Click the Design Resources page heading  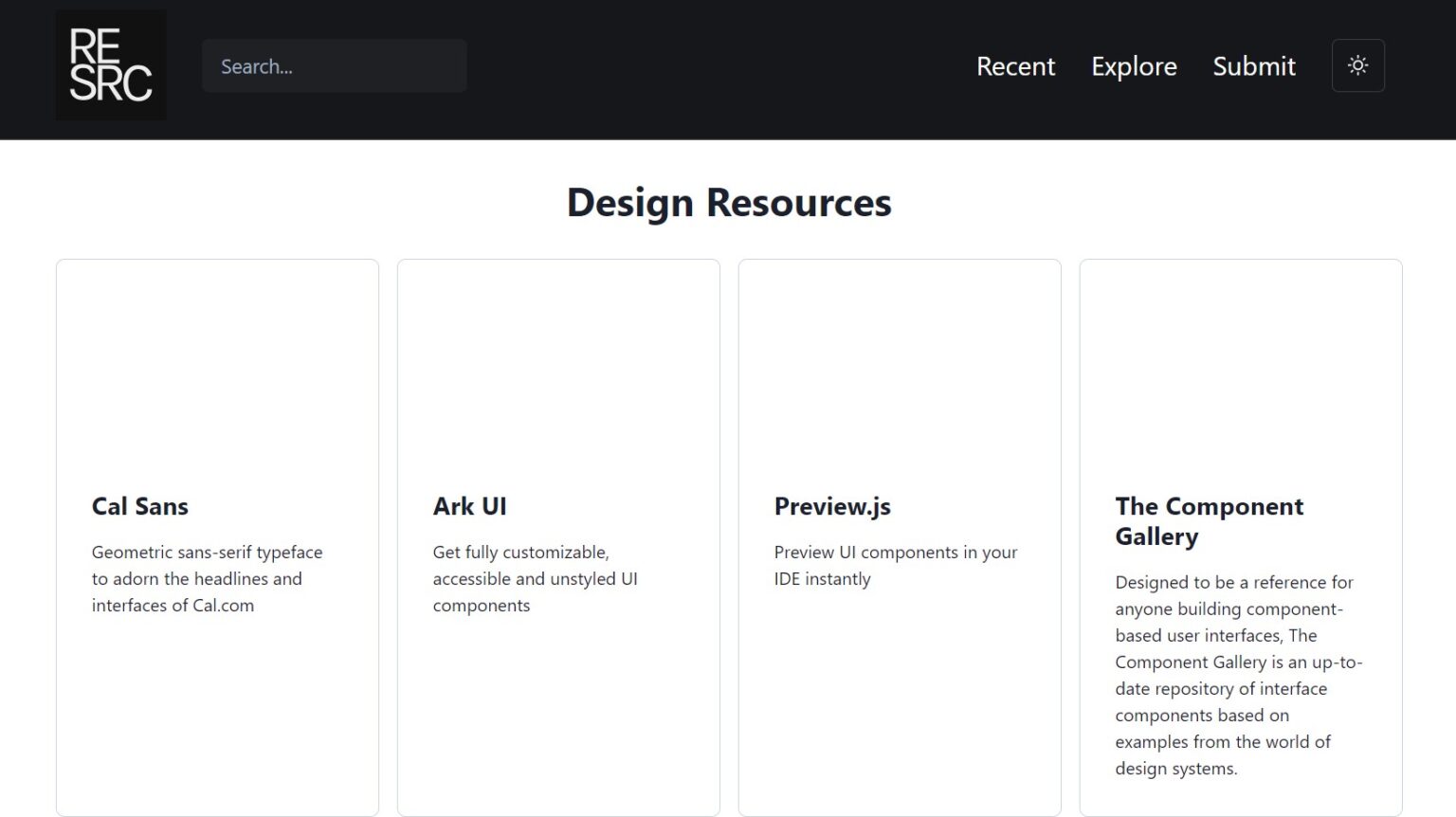click(728, 202)
